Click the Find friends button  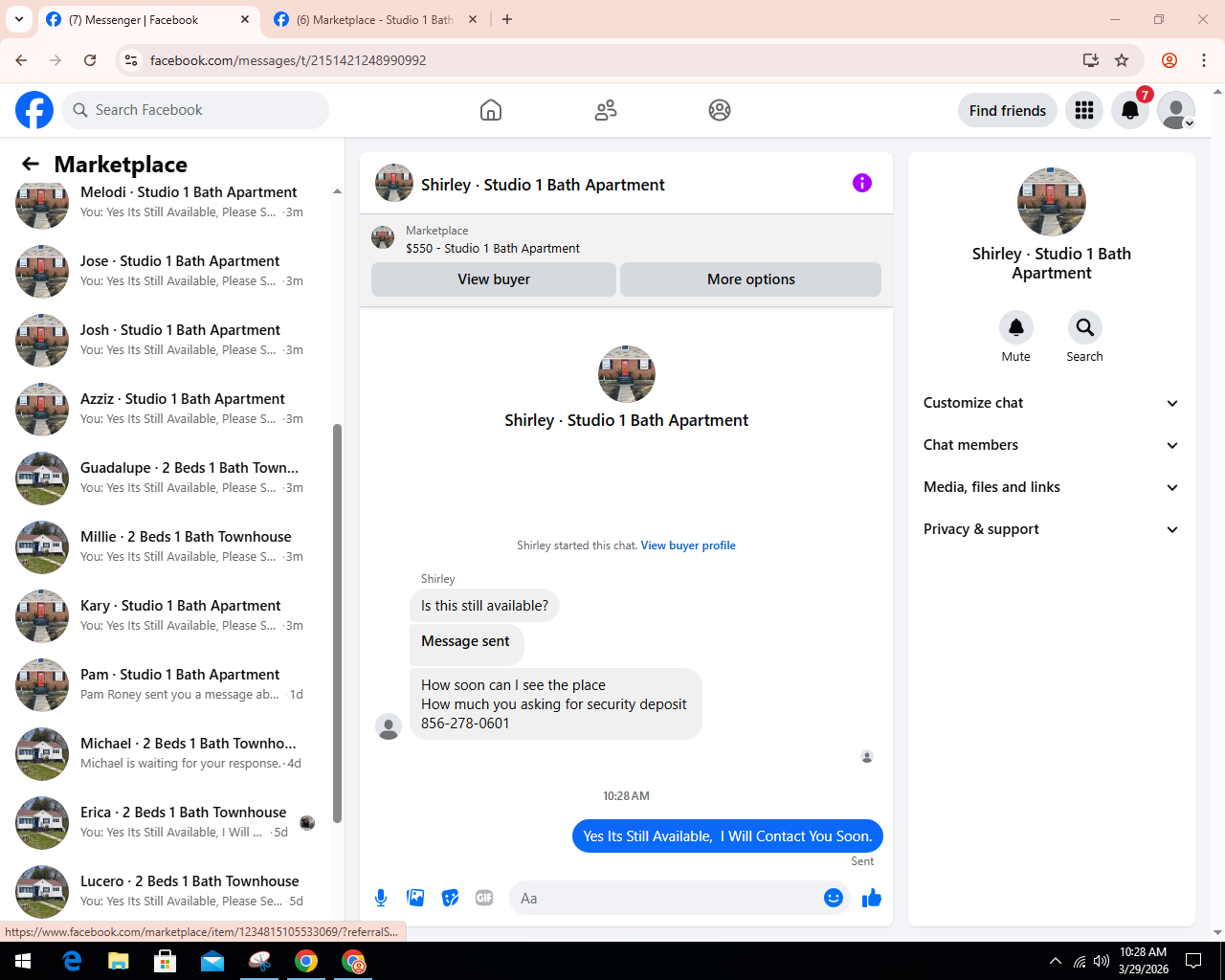(1008, 110)
